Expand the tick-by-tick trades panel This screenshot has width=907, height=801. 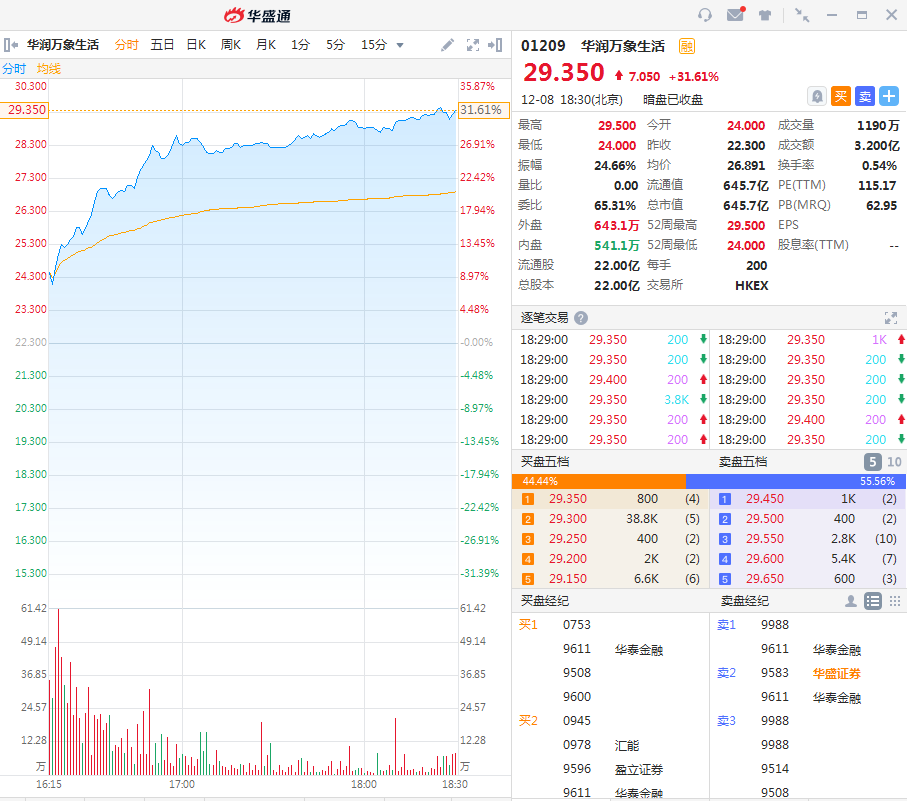tap(891, 318)
